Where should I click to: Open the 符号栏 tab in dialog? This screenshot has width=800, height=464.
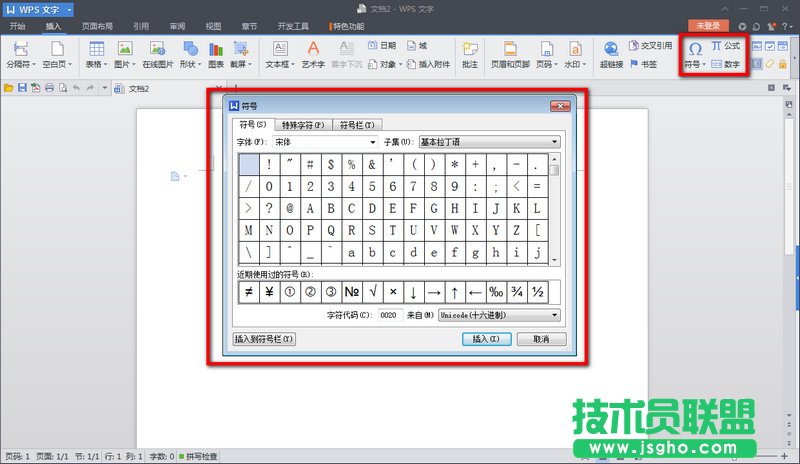357,125
